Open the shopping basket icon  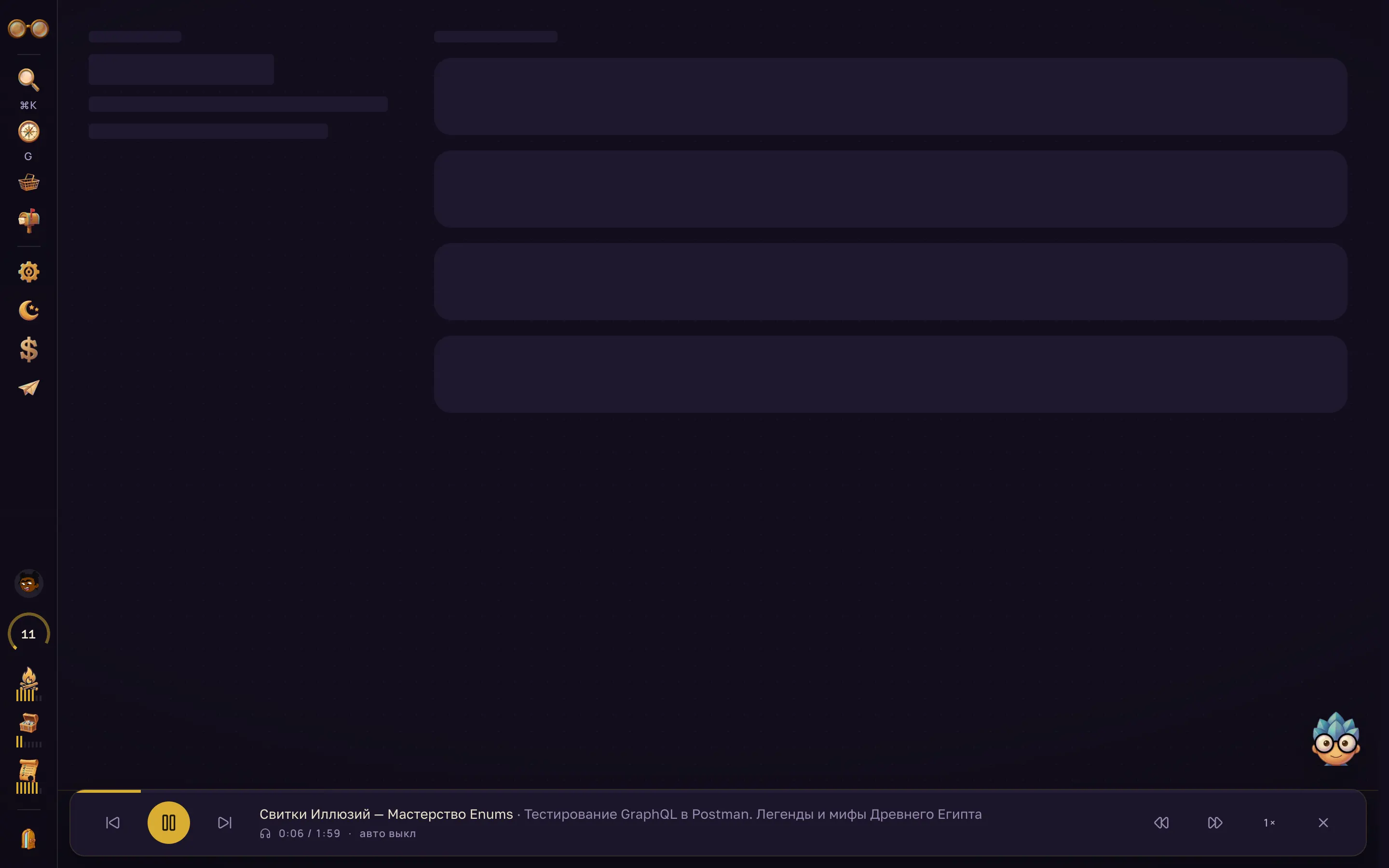[28, 183]
